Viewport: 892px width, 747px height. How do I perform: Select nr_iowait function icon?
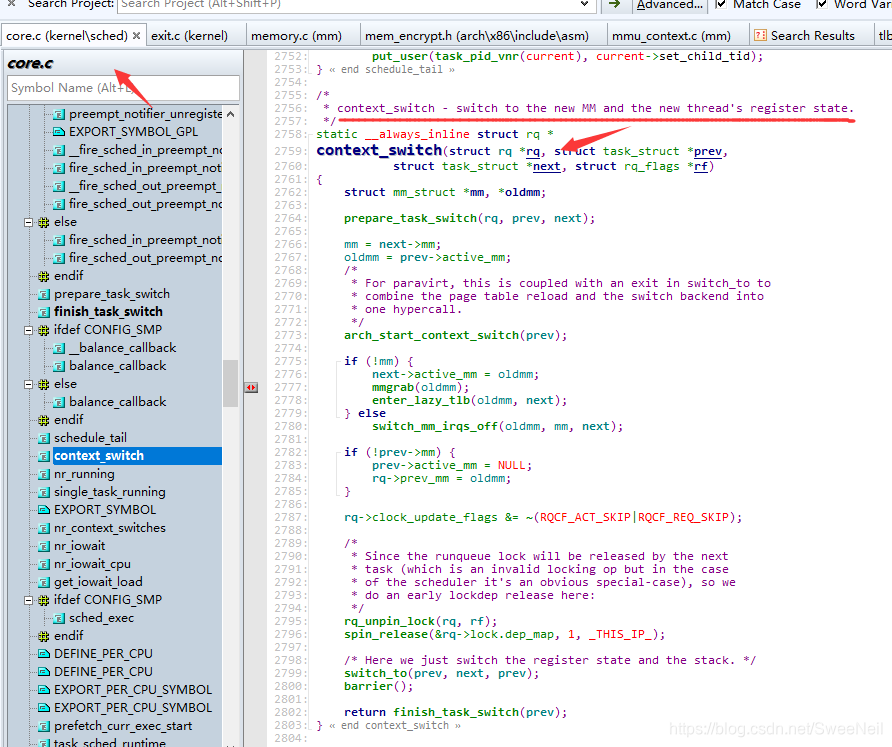click(x=43, y=547)
